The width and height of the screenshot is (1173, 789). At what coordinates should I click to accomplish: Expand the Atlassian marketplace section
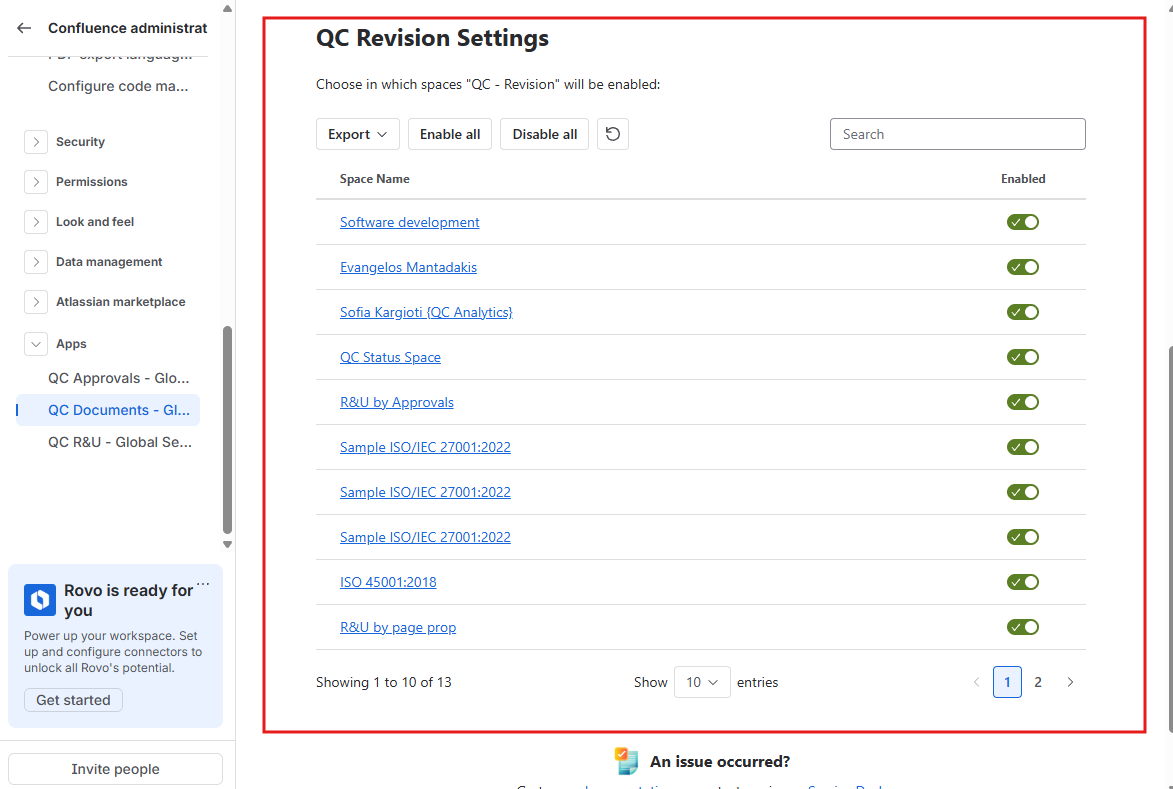(36, 302)
